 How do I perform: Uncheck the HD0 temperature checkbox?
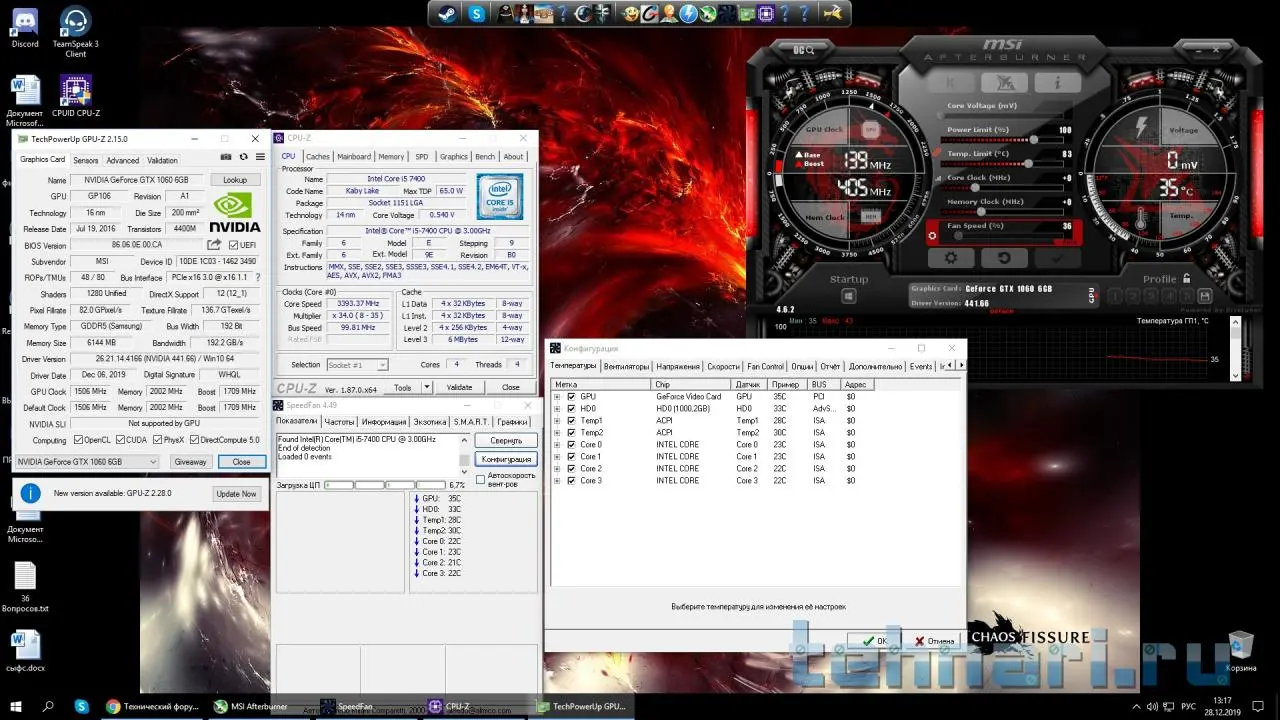click(x=571, y=409)
